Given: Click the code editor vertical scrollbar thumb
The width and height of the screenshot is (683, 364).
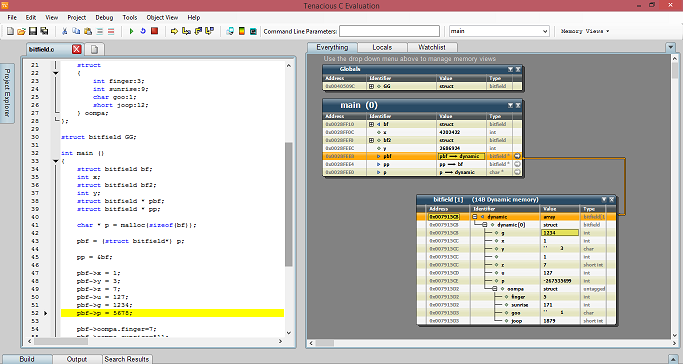Looking at the screenshot, I should pyautogui.click(x=289, y=204).
